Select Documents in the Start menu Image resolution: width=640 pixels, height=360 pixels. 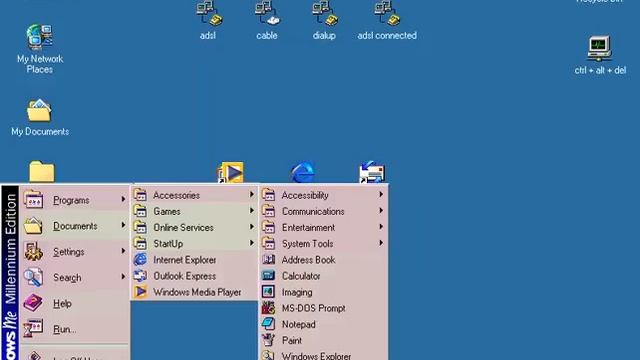point(75,226)
